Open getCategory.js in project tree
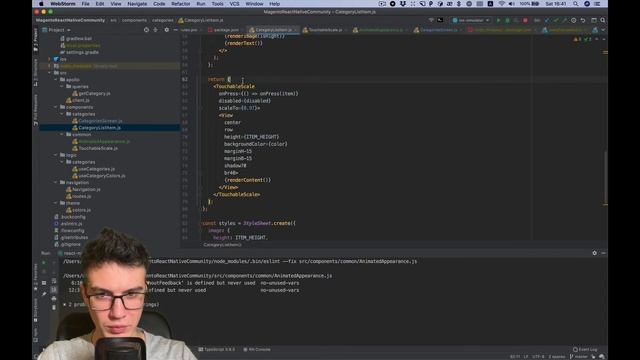640x360 pixels. [x=91, y=93]
